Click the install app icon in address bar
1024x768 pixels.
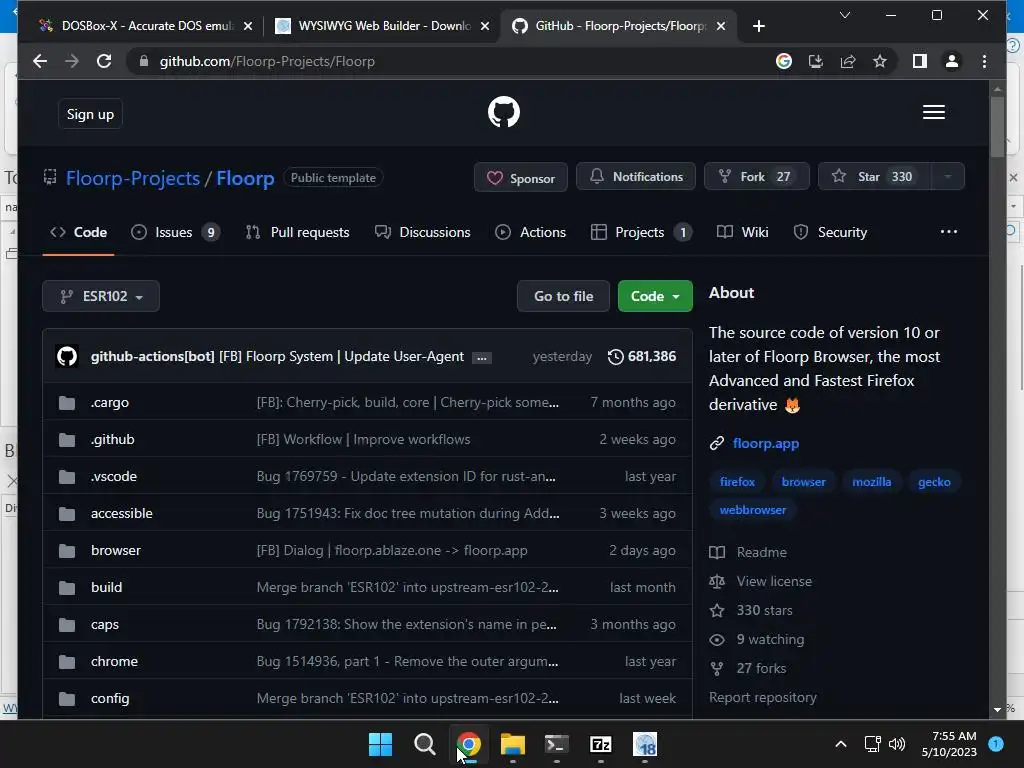coord(816,61)
